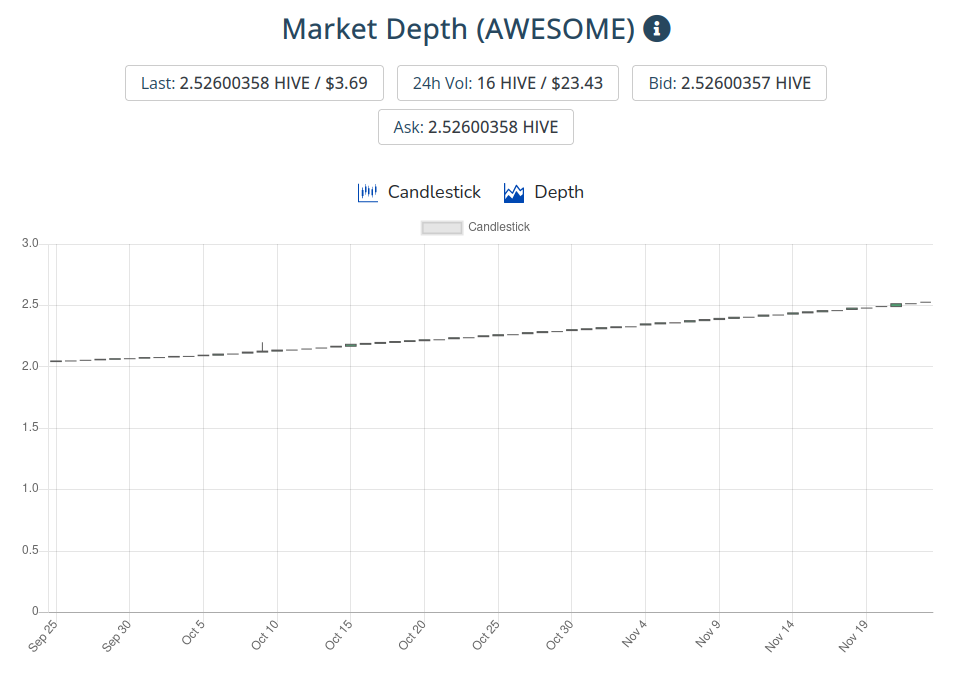Switch to the Candlestick tab label
The height and width of the screenshot is (688, 973).
[x=434, y=192]
